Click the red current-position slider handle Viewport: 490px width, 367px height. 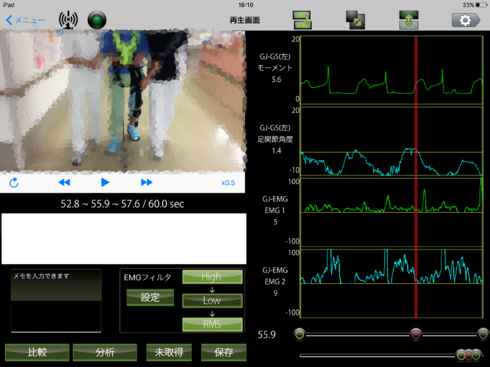[x=416, y=334]
